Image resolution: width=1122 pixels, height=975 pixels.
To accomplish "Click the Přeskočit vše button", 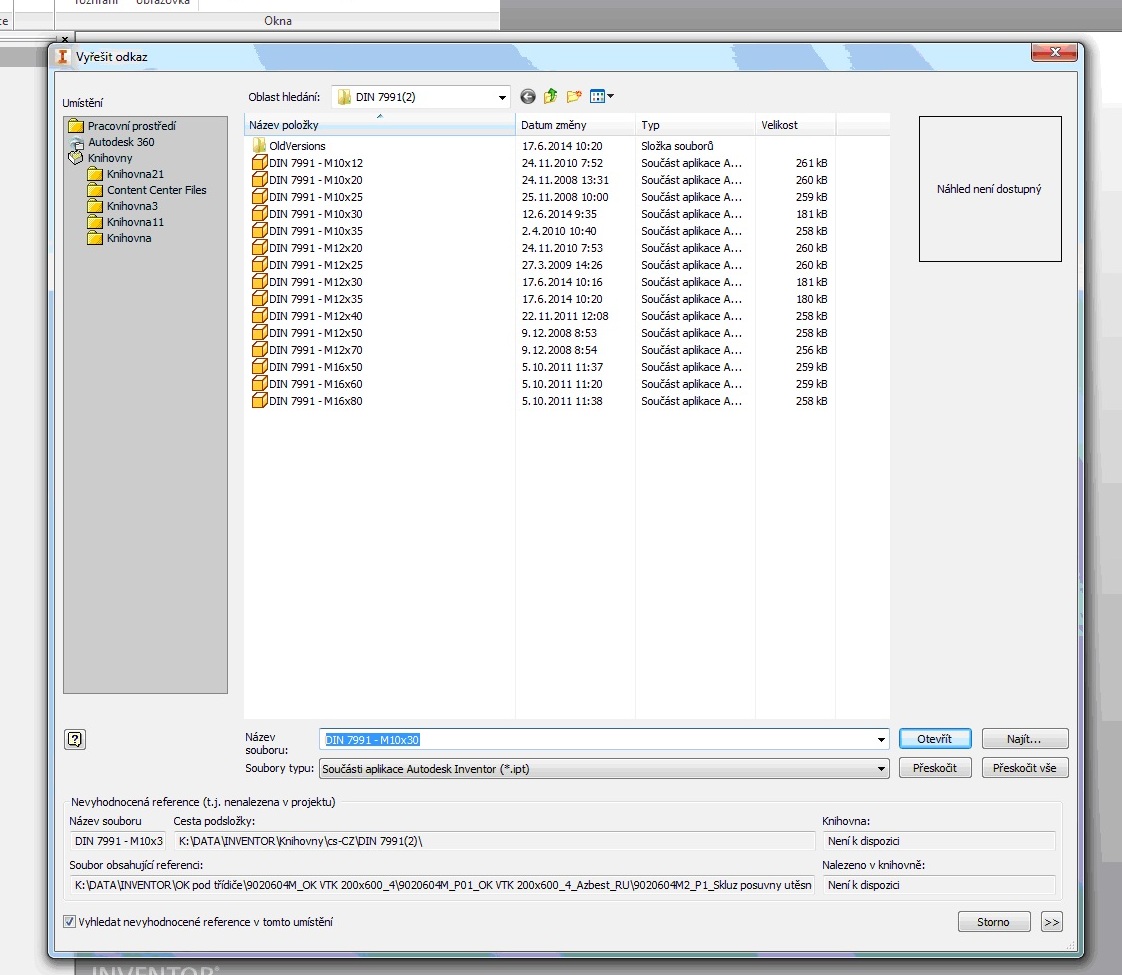I will point(1024,768).
